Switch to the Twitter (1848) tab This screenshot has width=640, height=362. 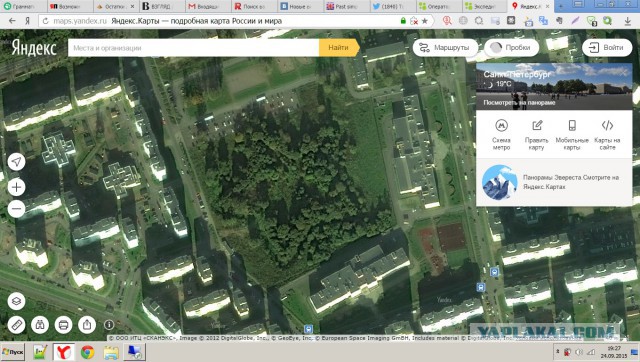pos(392,6)
